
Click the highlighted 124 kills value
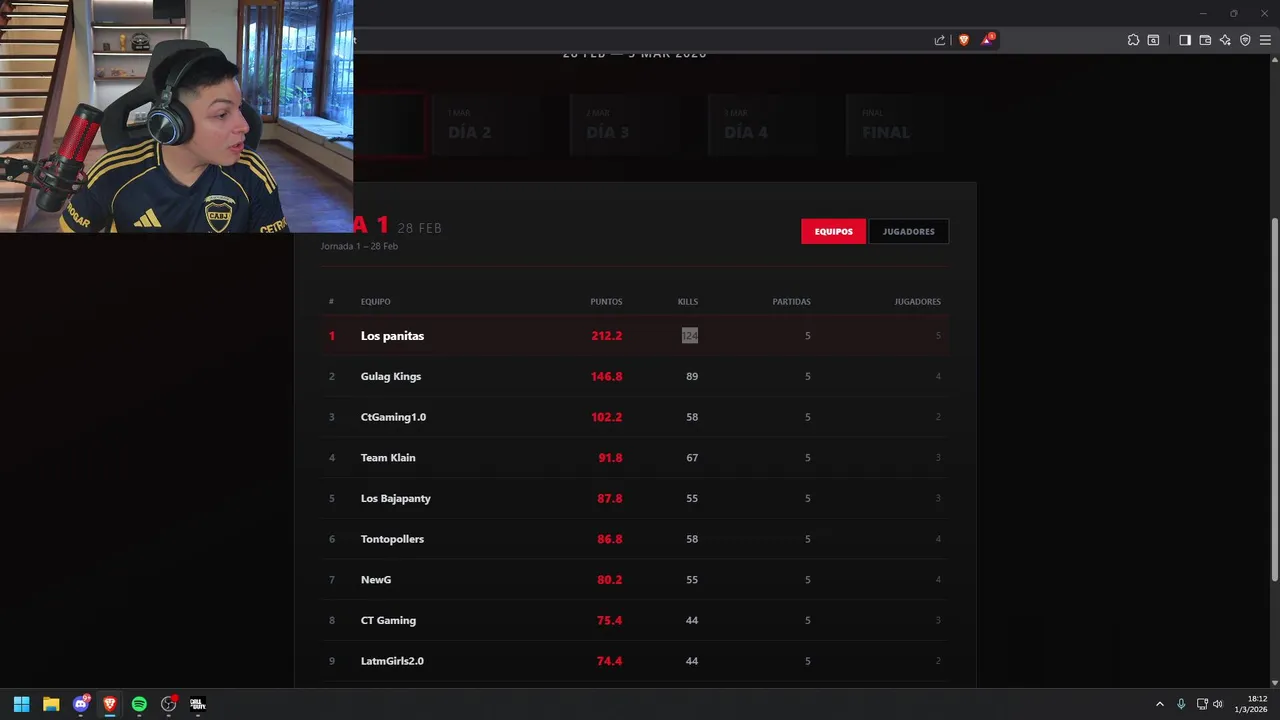(x=690, y=335)
